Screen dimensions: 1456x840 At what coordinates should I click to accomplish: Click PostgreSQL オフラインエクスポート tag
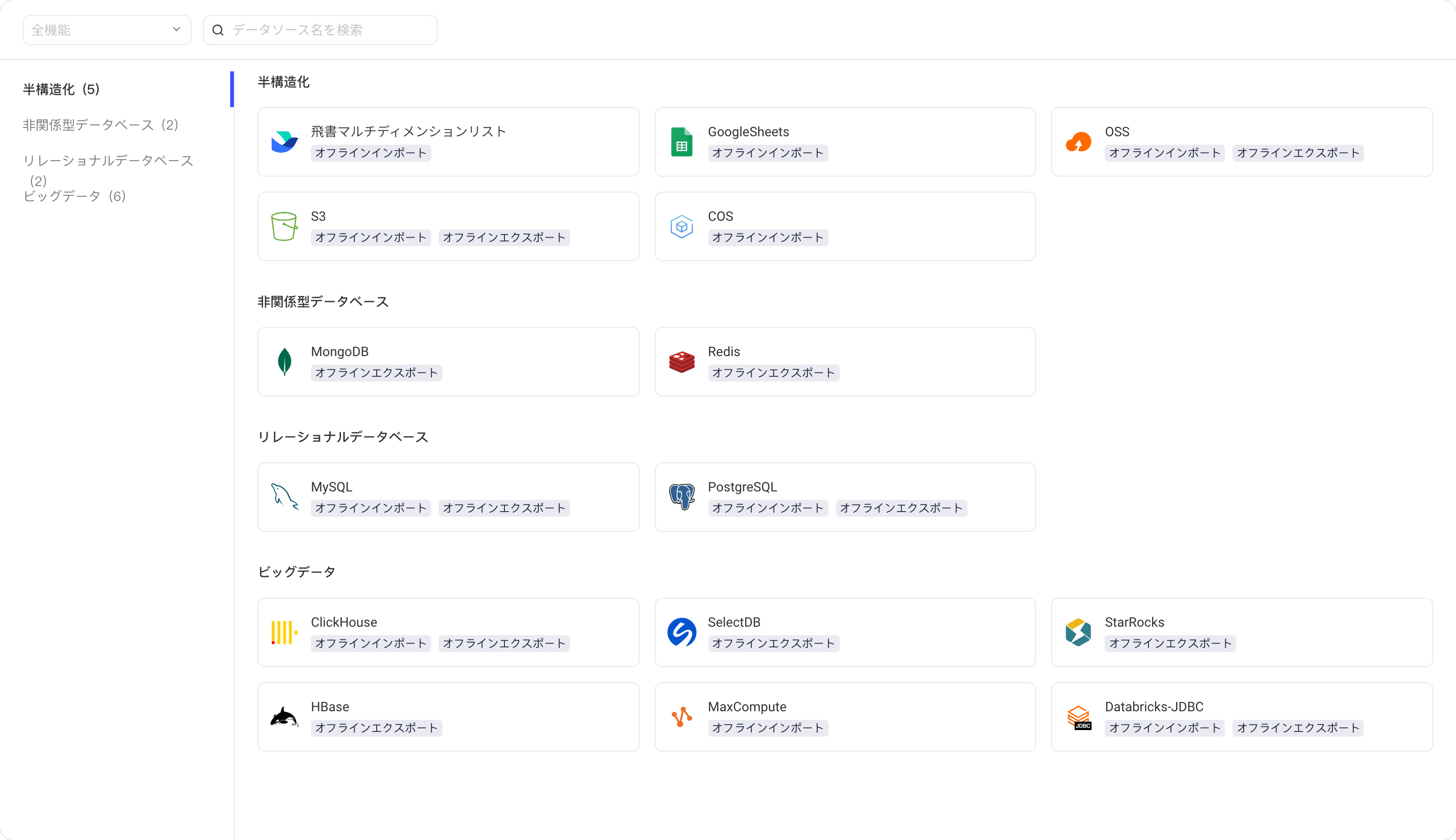(901, 508)
